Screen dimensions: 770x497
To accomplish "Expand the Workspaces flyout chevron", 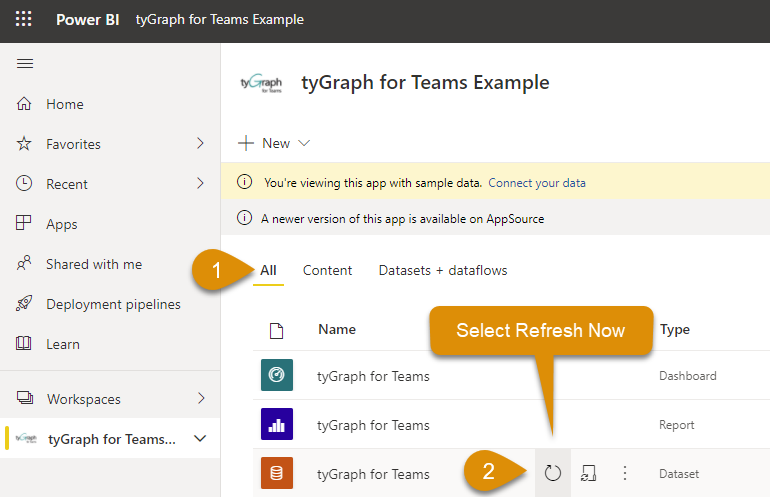I will tap(200, 398).
